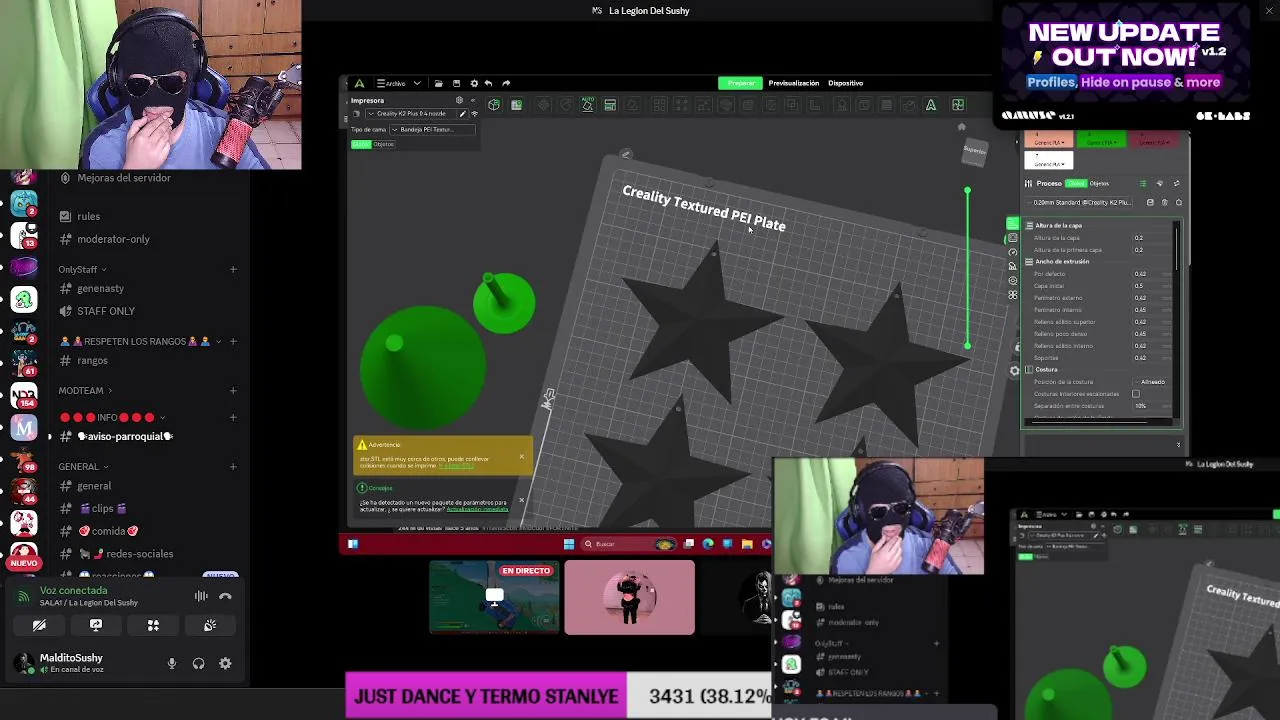Viewport: 1280px width, 720px height.
Task: Click Altura de la capa value field
Action: point(1150,238)
